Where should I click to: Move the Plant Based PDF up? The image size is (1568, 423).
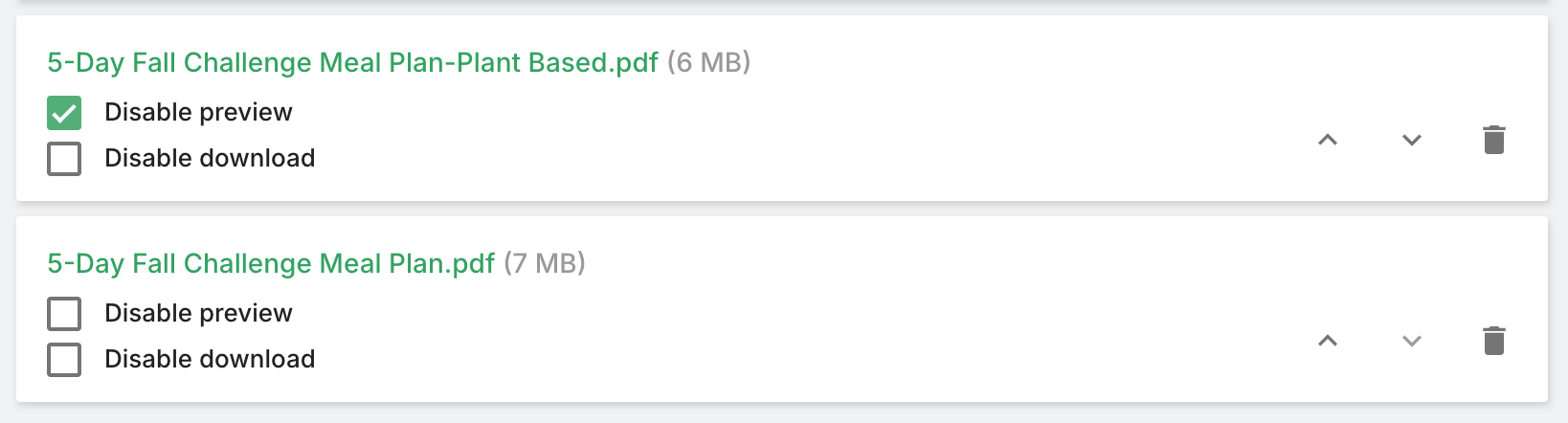(x=1327, y=140)
